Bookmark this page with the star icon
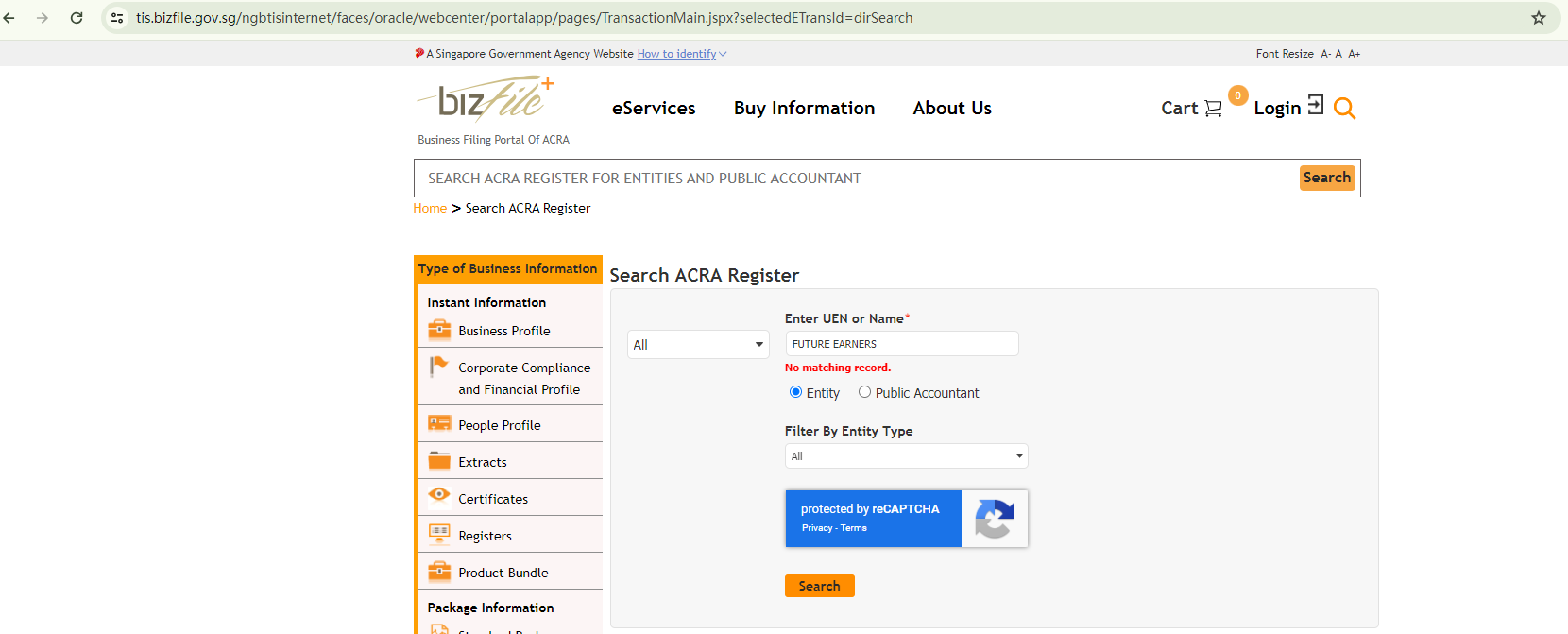Viewport: 1568px width, 634px height. (x=1539, y=18)
